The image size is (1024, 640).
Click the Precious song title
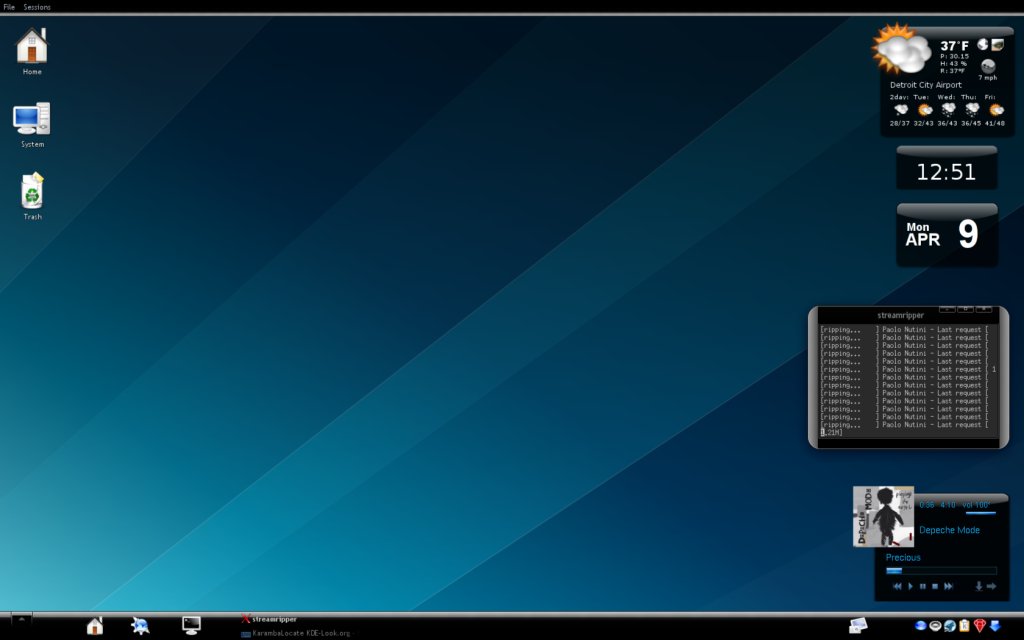903,557
